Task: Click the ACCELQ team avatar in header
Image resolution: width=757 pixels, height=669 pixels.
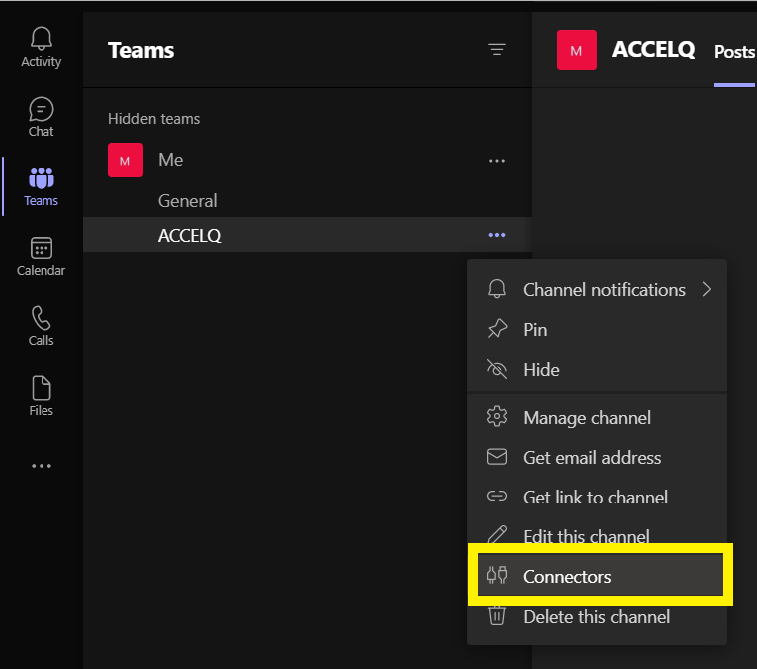Action: pyautogui.click(x=576, y=50)
